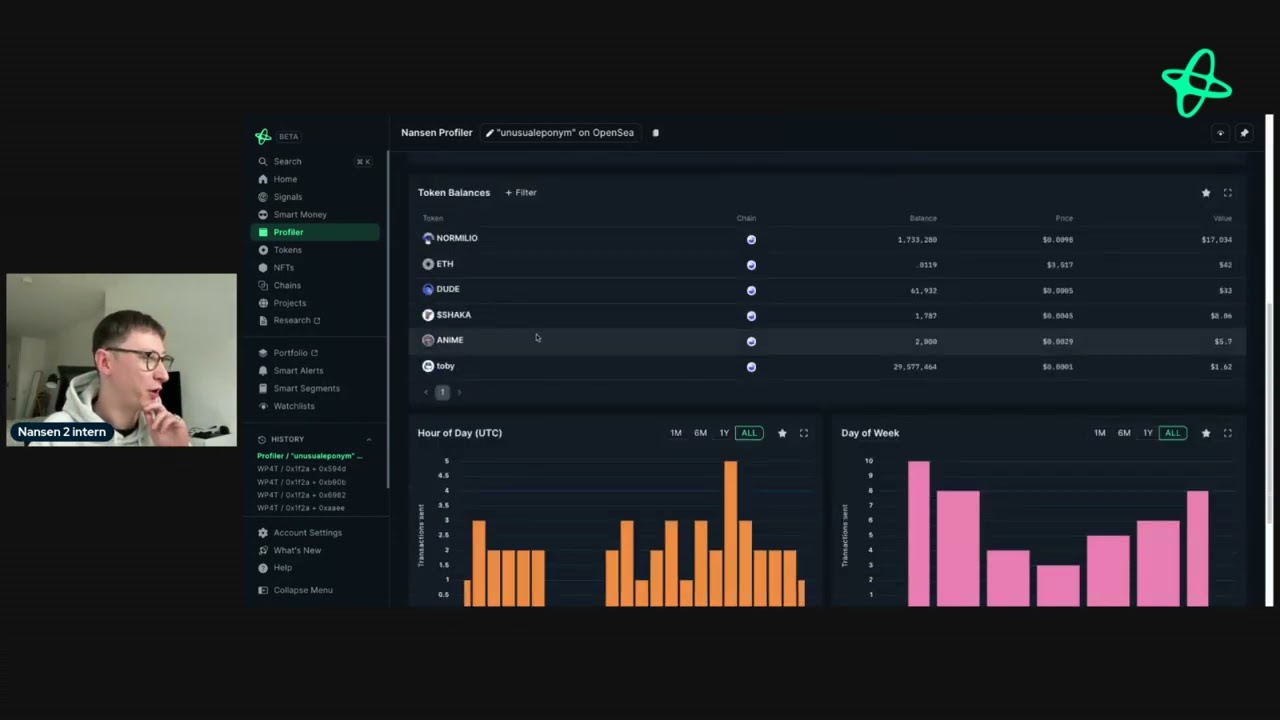The width and height of the screenshot is (1280, 720).
Task: Open the Search field in the sidebar
Action: (314, 161)
